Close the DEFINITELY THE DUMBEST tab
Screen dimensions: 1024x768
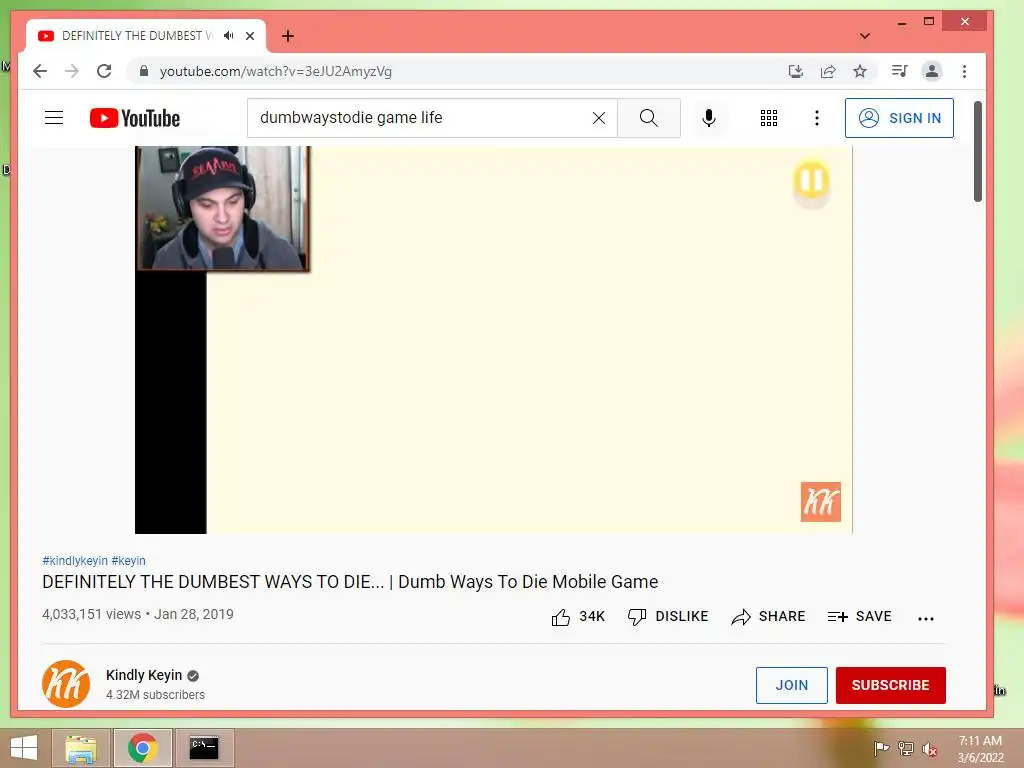pyautogui.click(x=250, y=36)
